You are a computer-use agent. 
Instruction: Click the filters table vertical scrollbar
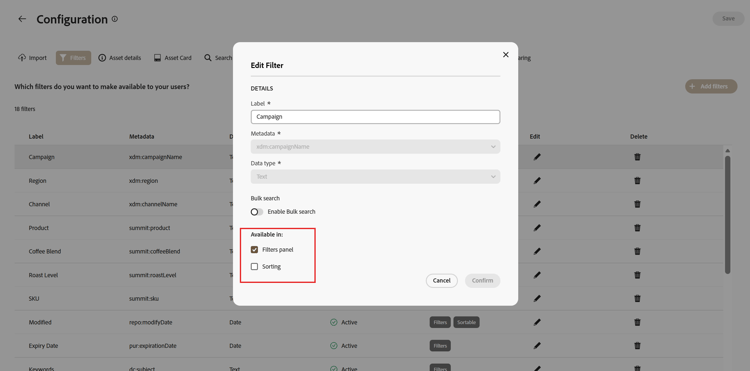[728, 215]
